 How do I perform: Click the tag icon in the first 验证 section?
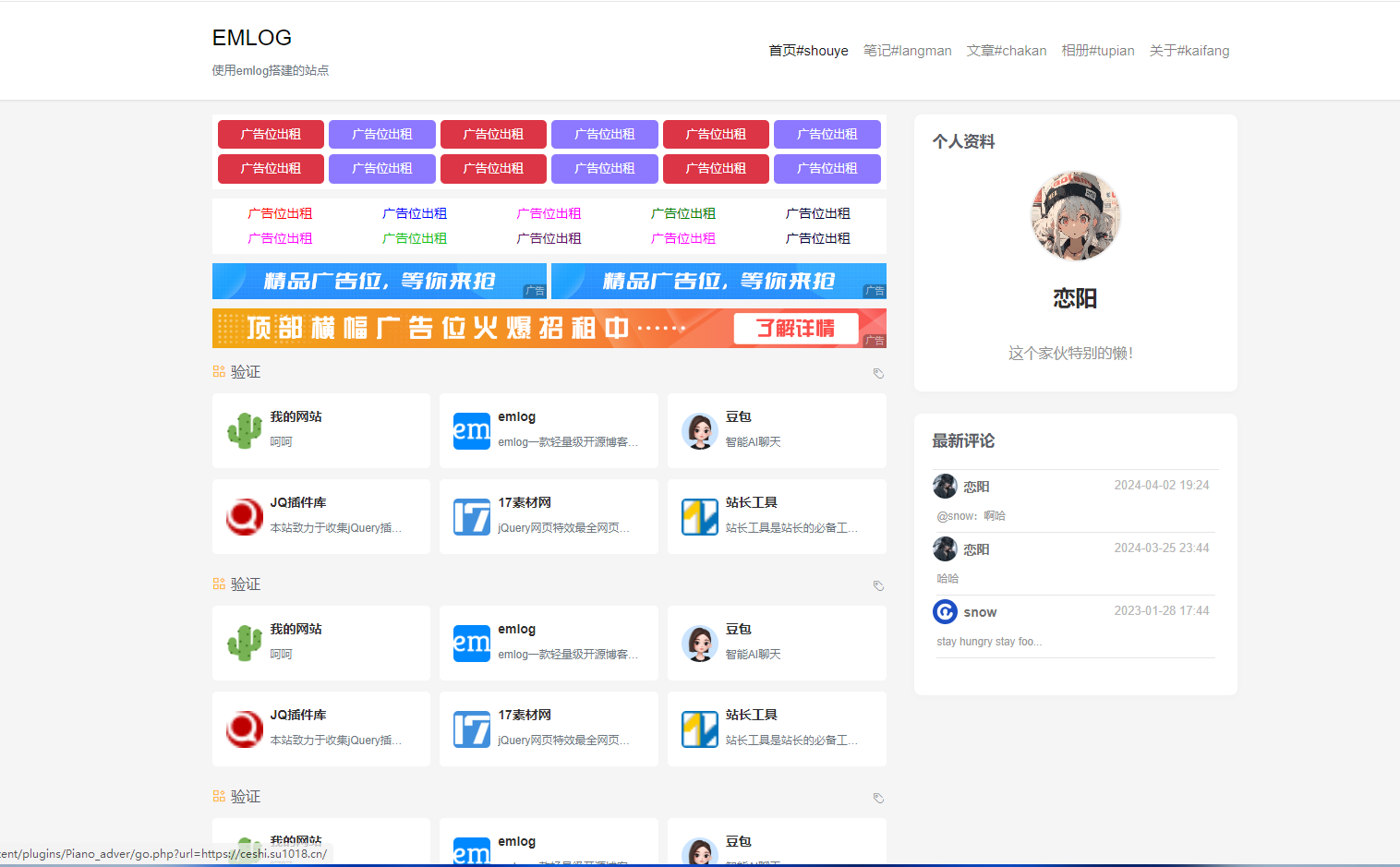[x=878, y=373]
